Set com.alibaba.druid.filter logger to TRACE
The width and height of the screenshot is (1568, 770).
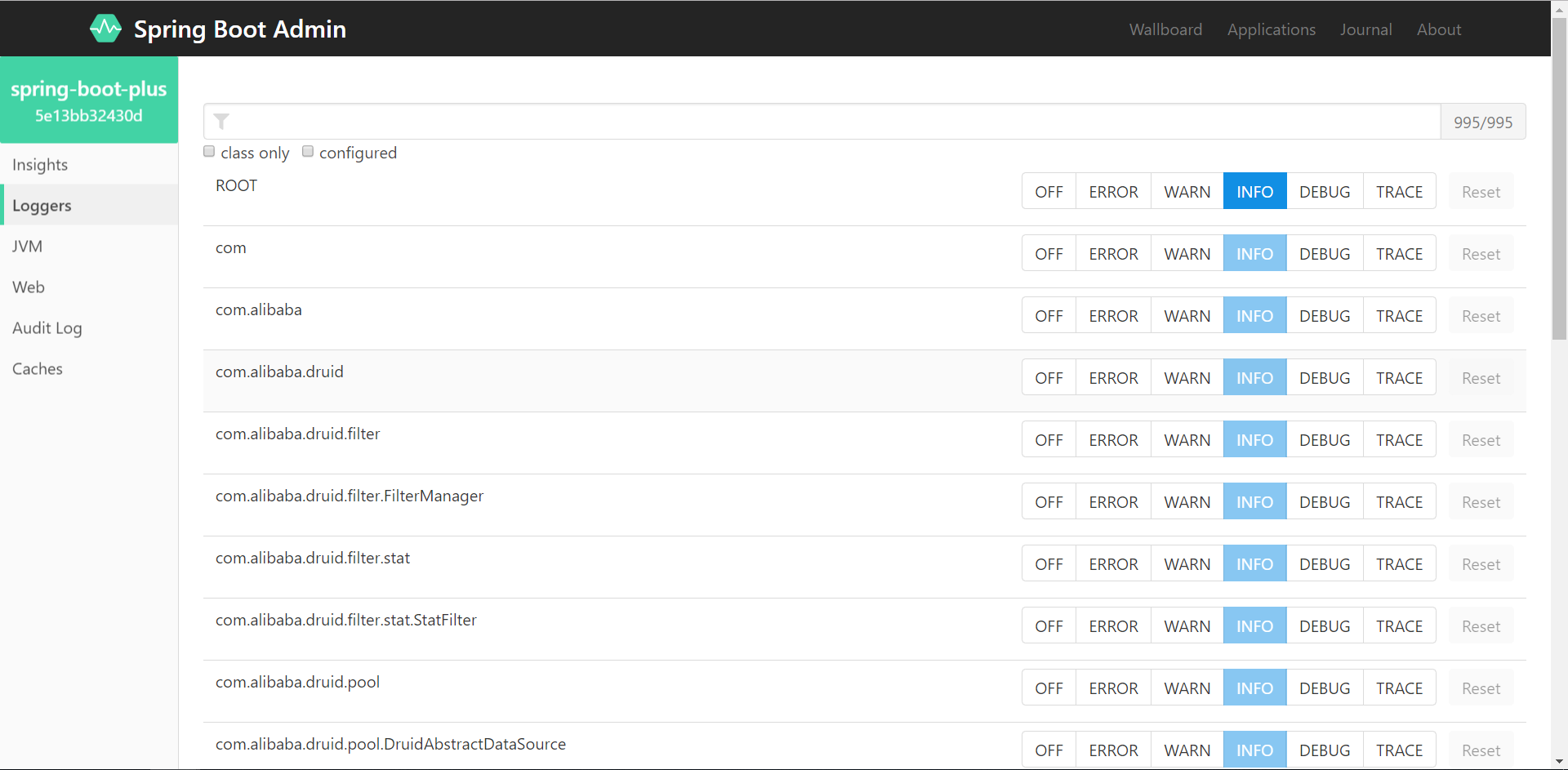(1399, 440)
